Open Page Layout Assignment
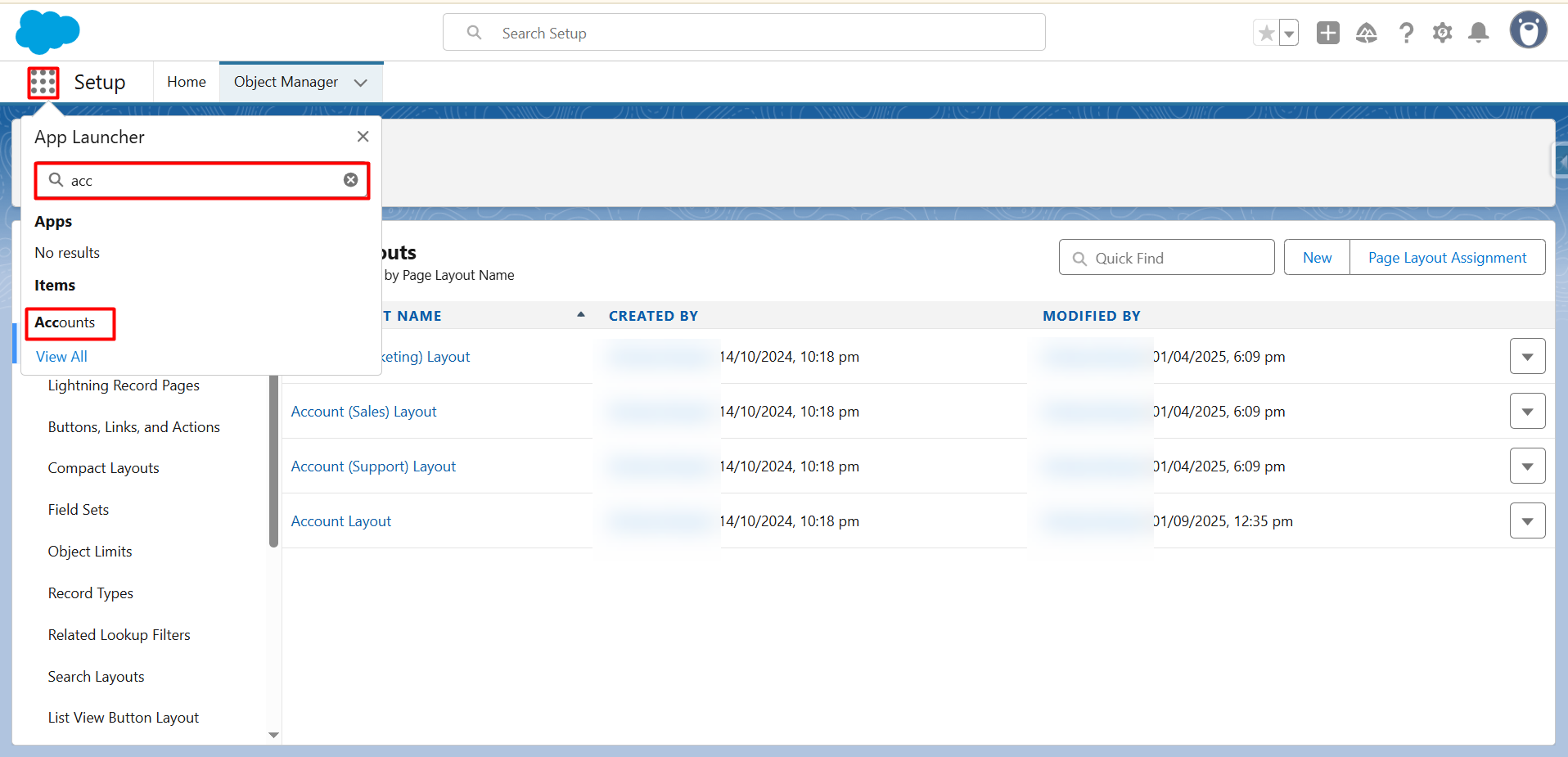 [1446, 257]
